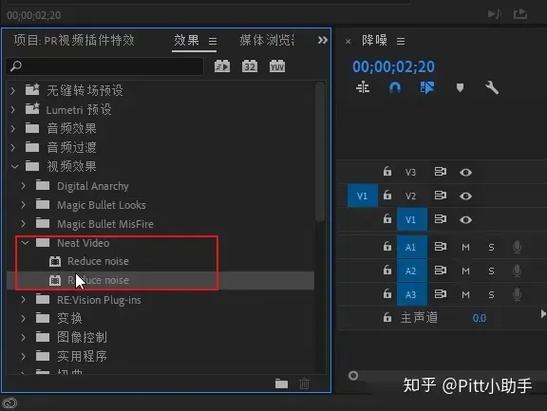Screen dimensions: 547x411
Task: Toggle Linked Selection icon
Action: (x=427, y=88)
